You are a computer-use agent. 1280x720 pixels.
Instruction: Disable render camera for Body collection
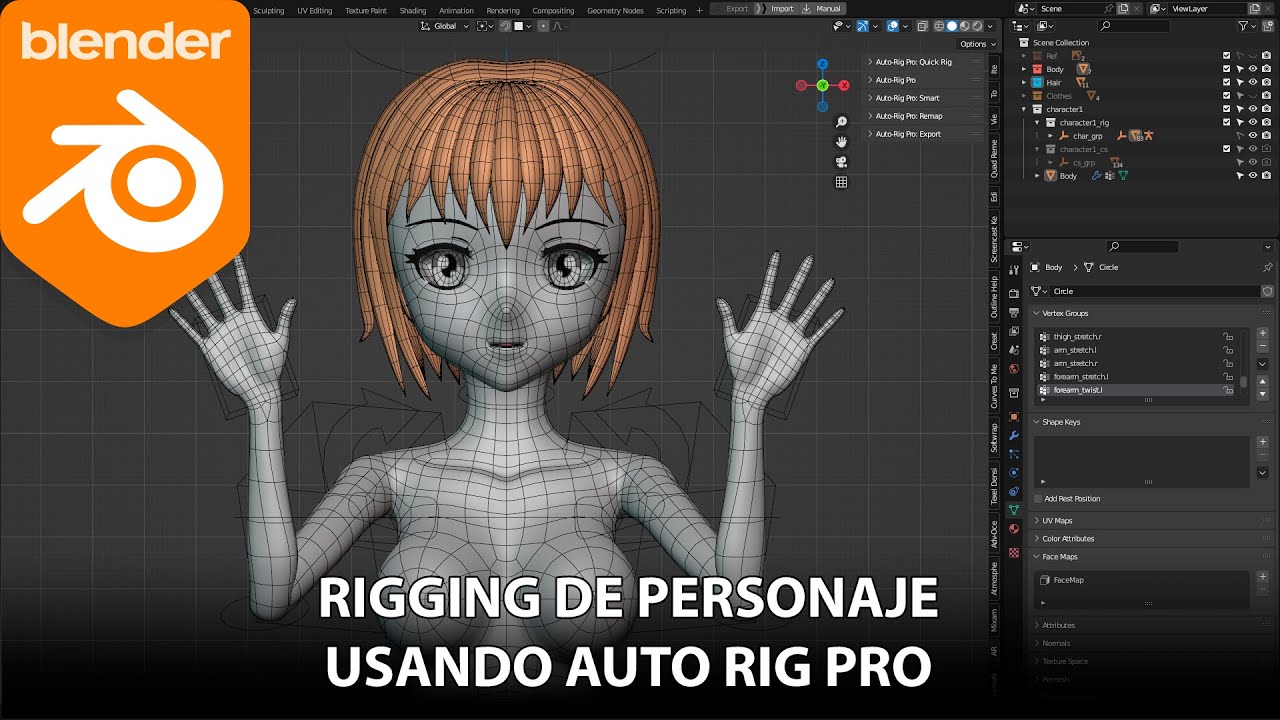(1267, 69)
